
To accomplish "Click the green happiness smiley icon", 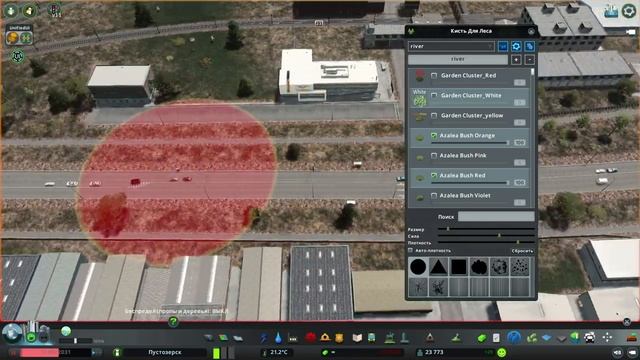I will point(502,352).
